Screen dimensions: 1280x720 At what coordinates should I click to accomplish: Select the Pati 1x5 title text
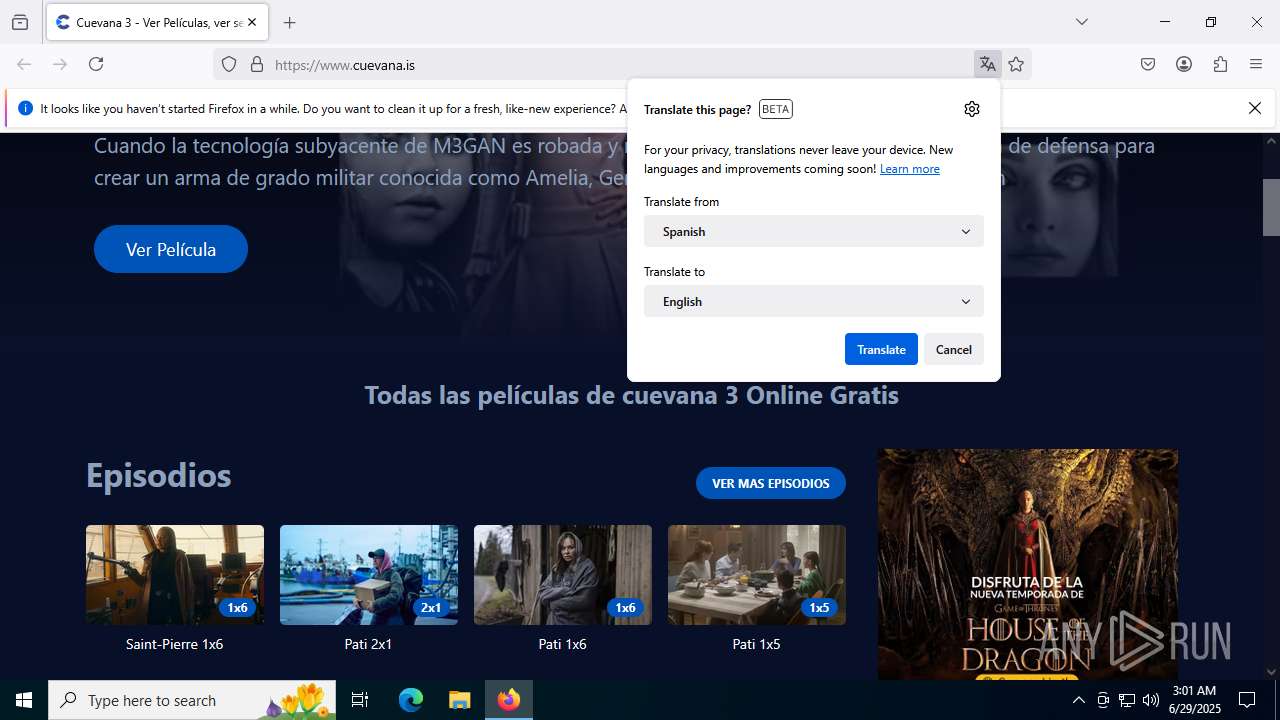[757, 644]
